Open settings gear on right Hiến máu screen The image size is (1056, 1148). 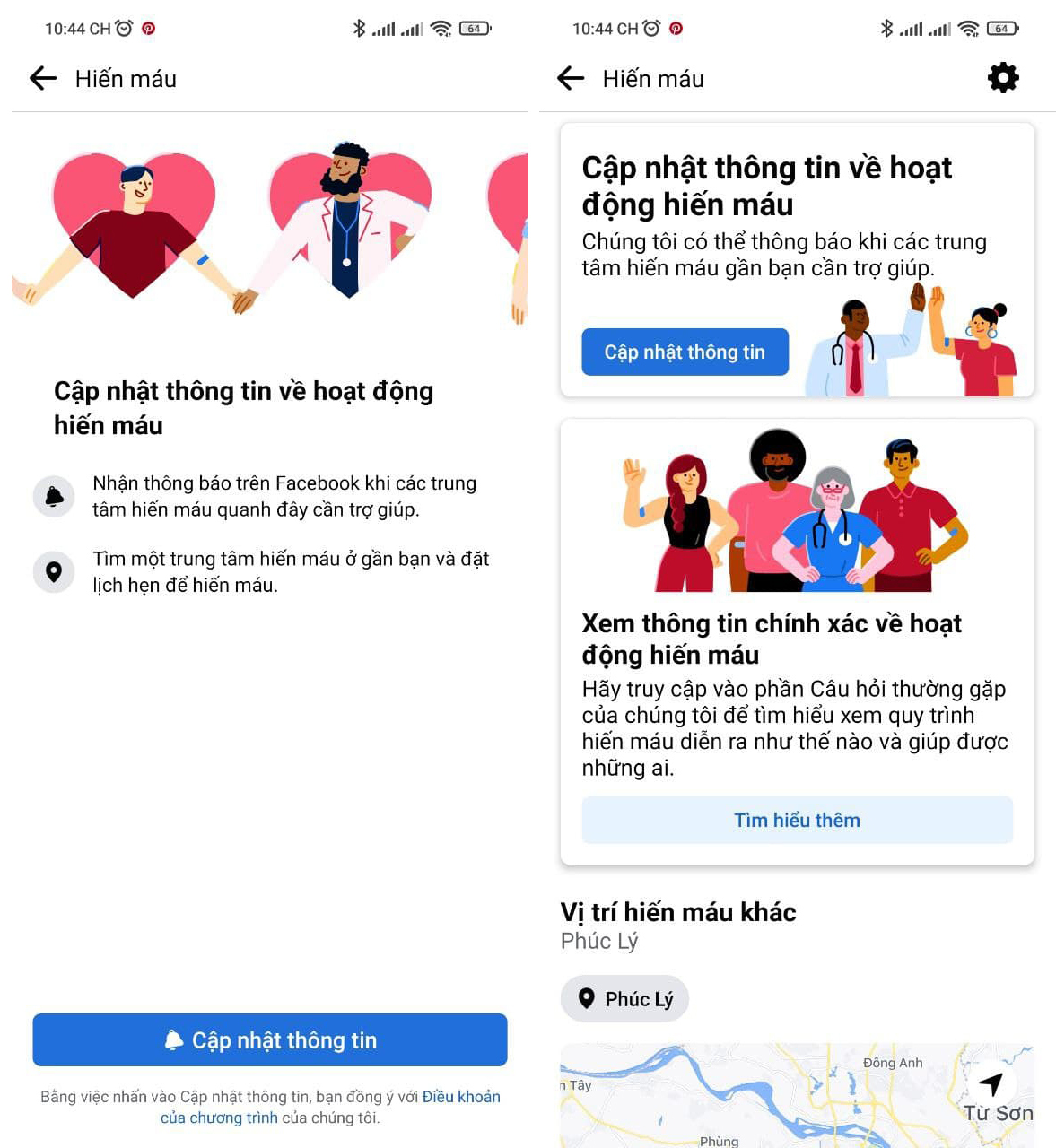pos(1003,78)
